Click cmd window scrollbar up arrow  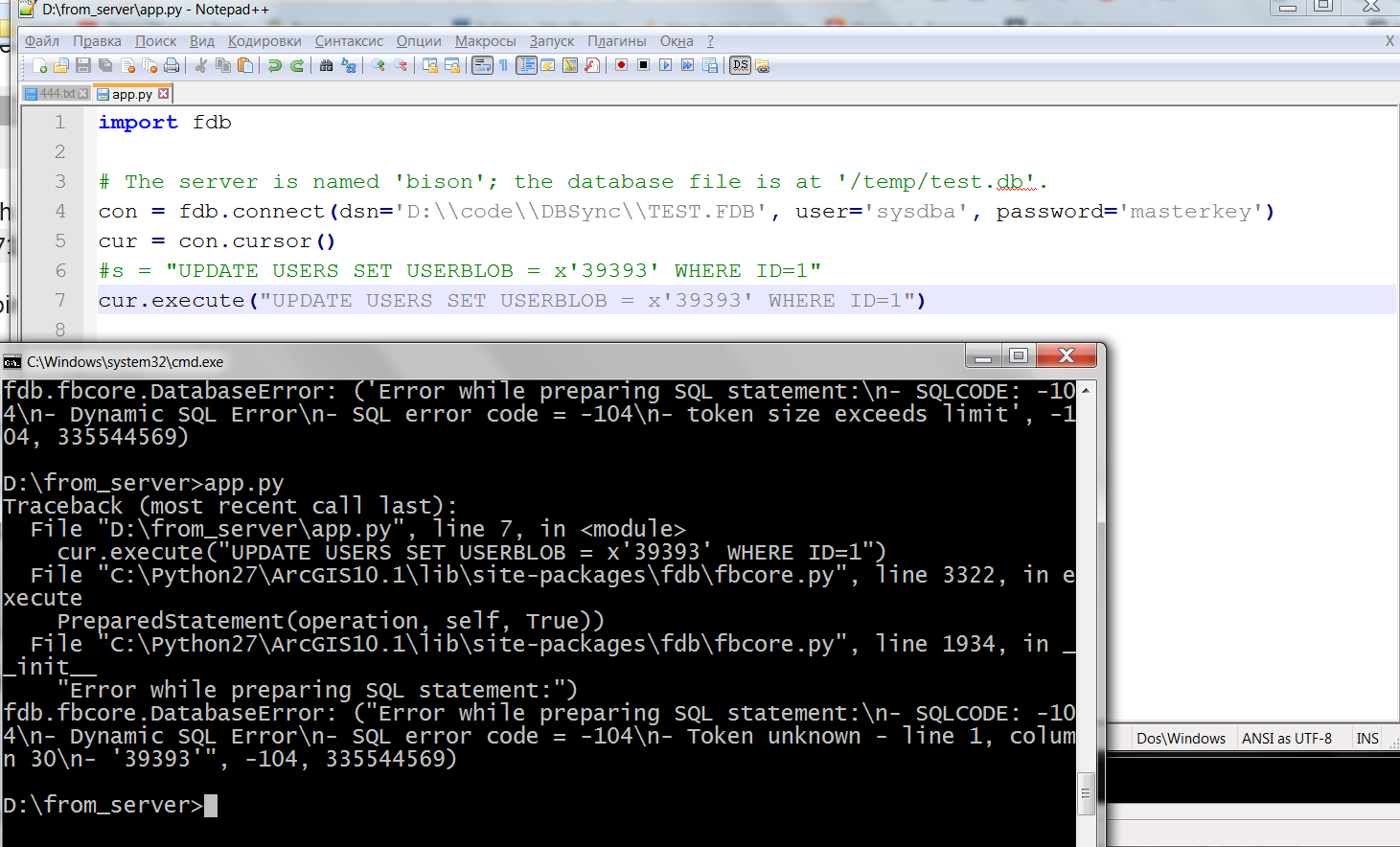[1086, 390]
